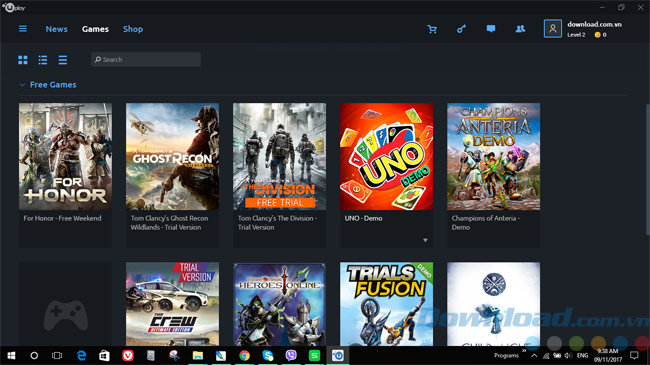650x365 pixels.
Task: Switch to the Games tab
Action: click(x=95, y=29)
